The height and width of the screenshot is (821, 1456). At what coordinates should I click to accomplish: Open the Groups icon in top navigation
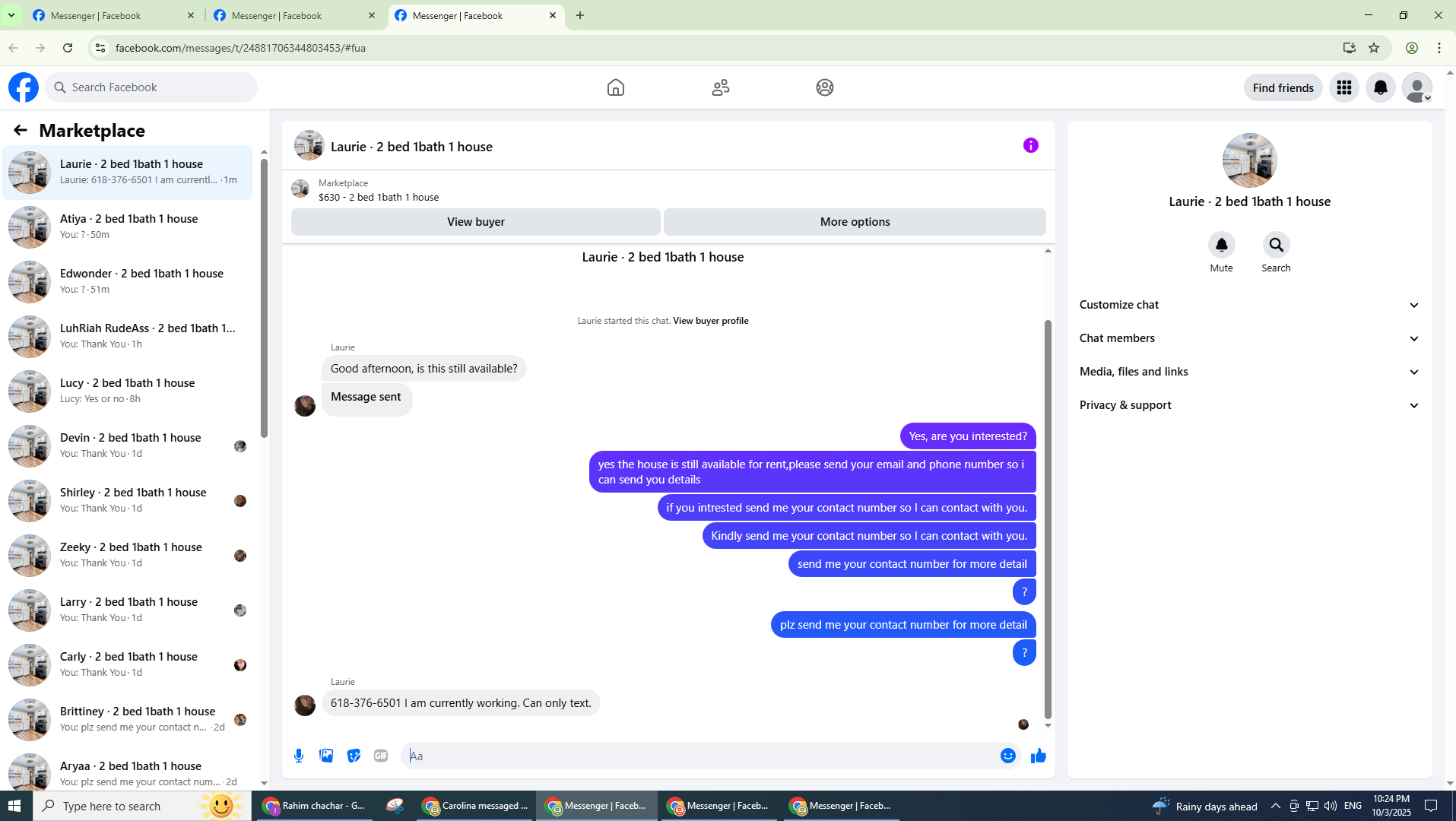(825, 87)
